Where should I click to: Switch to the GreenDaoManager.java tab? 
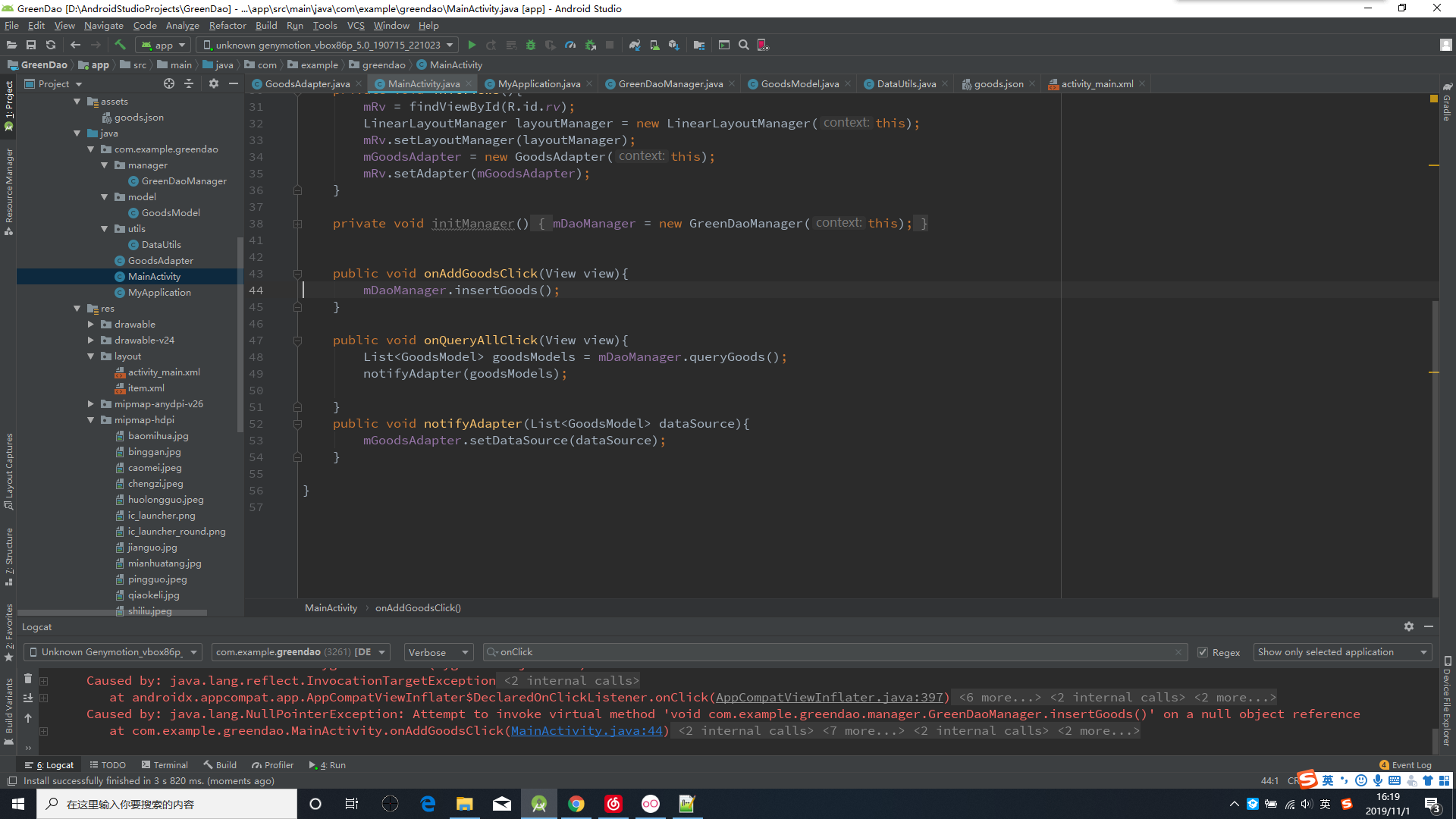pos(670,84)
